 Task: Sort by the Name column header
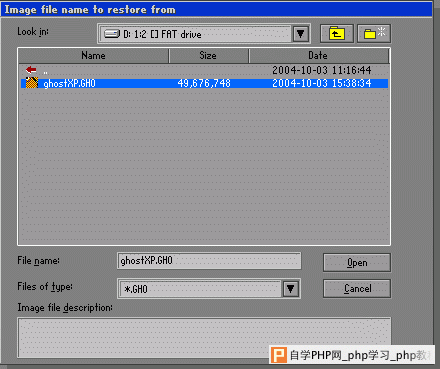(x=93, y=55)
